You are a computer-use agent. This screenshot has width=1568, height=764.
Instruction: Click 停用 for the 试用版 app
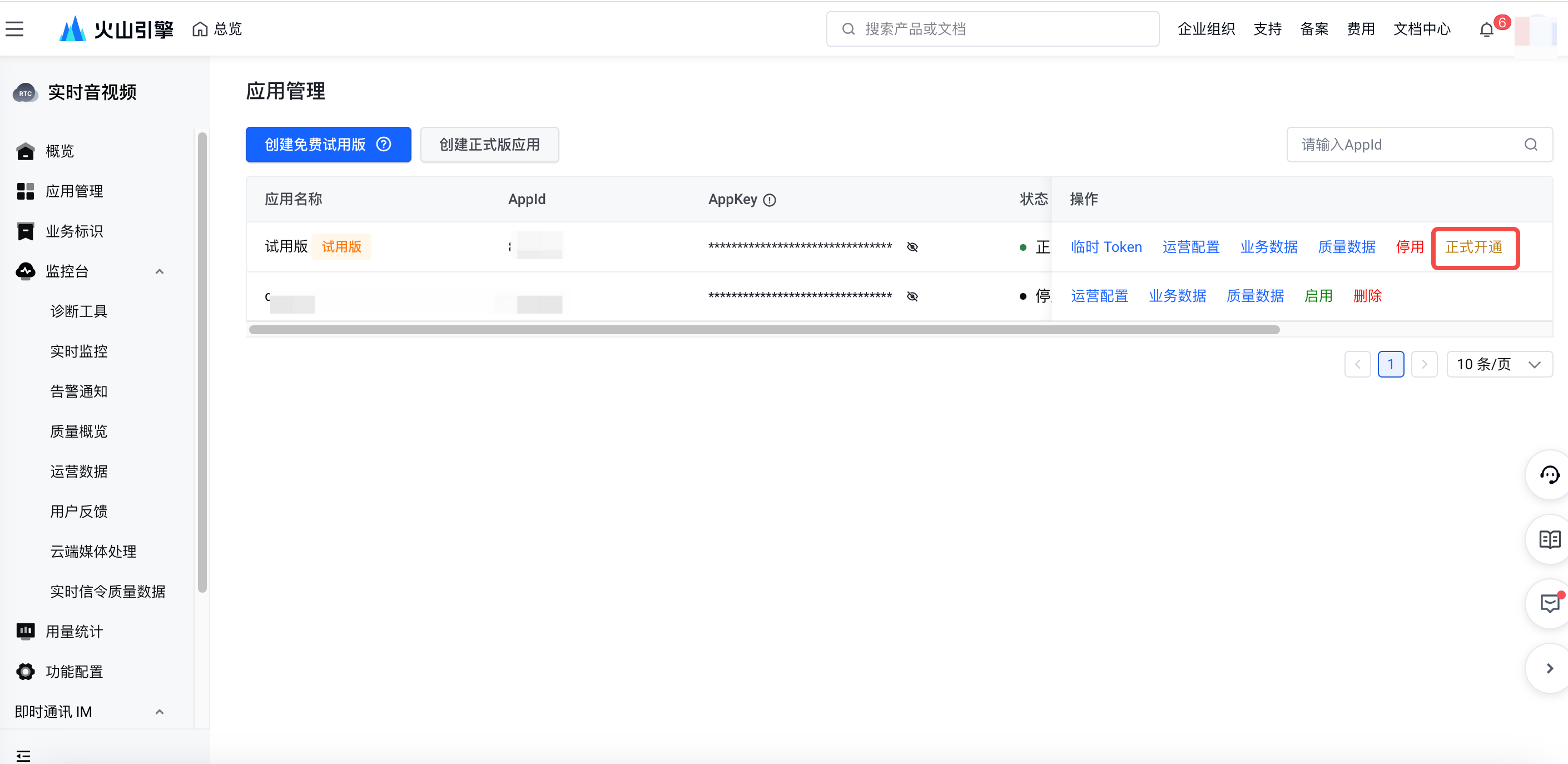point(1410,246)
